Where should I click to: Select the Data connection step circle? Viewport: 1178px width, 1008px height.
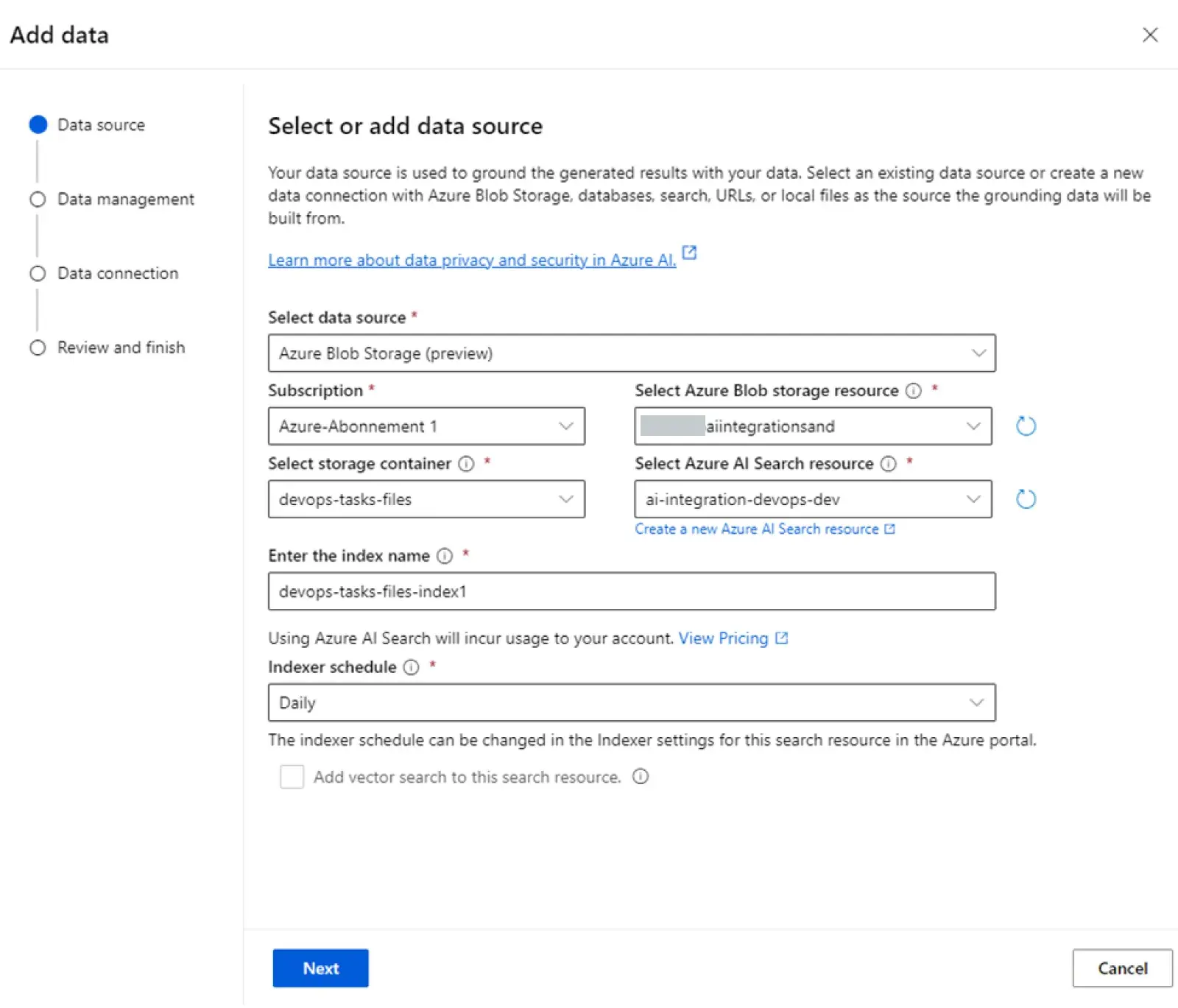(38, 274)
